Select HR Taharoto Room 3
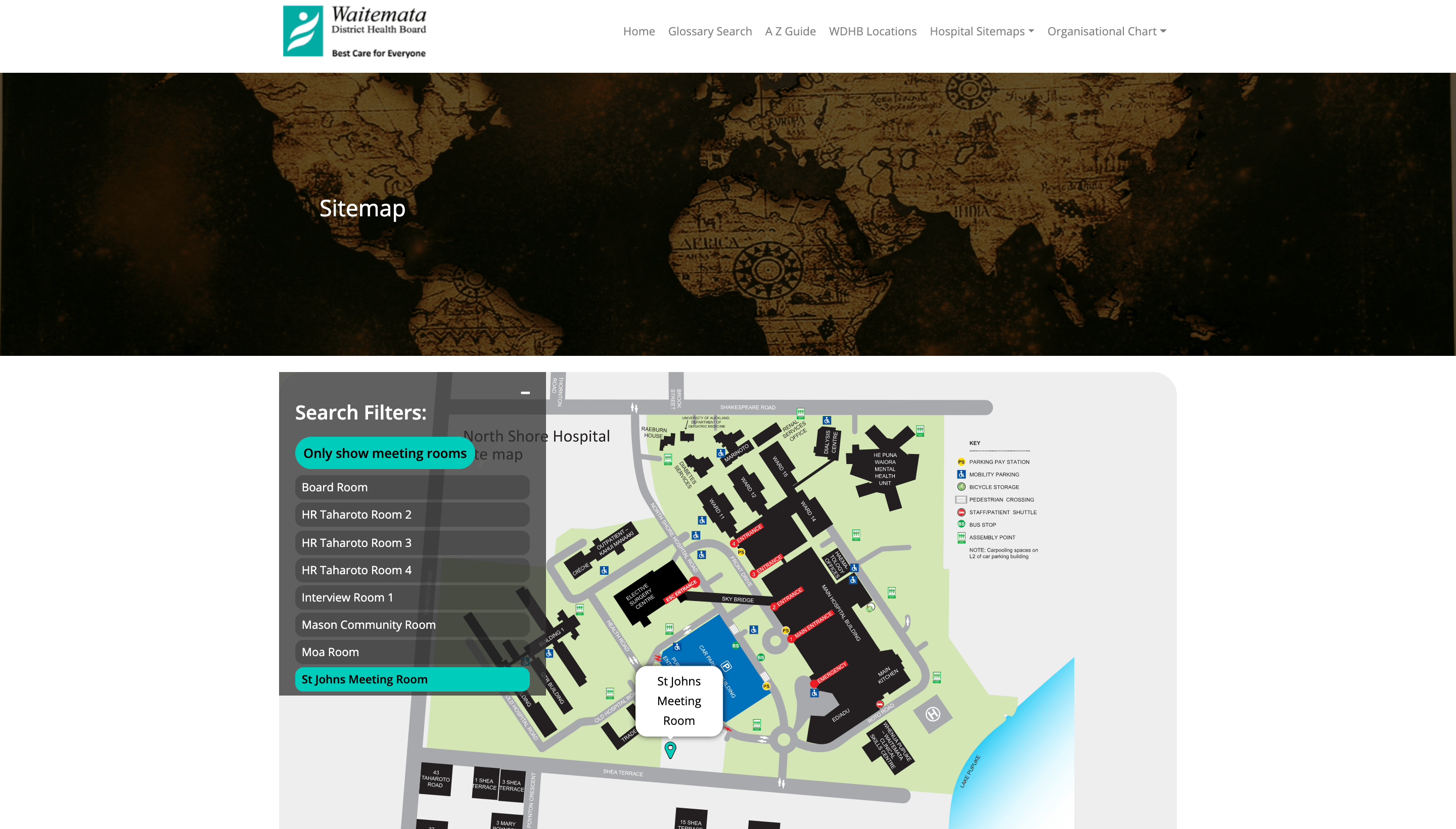Image resolution: width=1456 pixels, height=829 pixels. [x=412, y=543]
